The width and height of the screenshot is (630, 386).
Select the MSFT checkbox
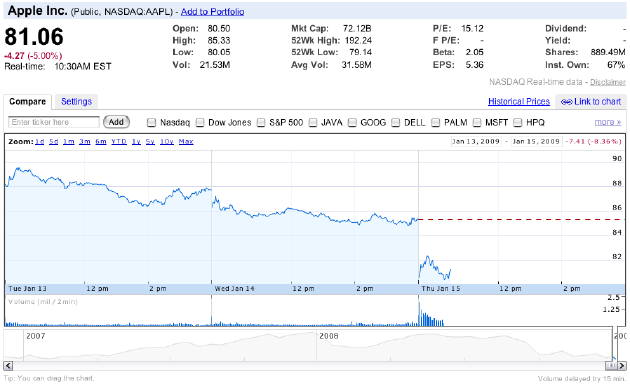click(x=477, y=123)
